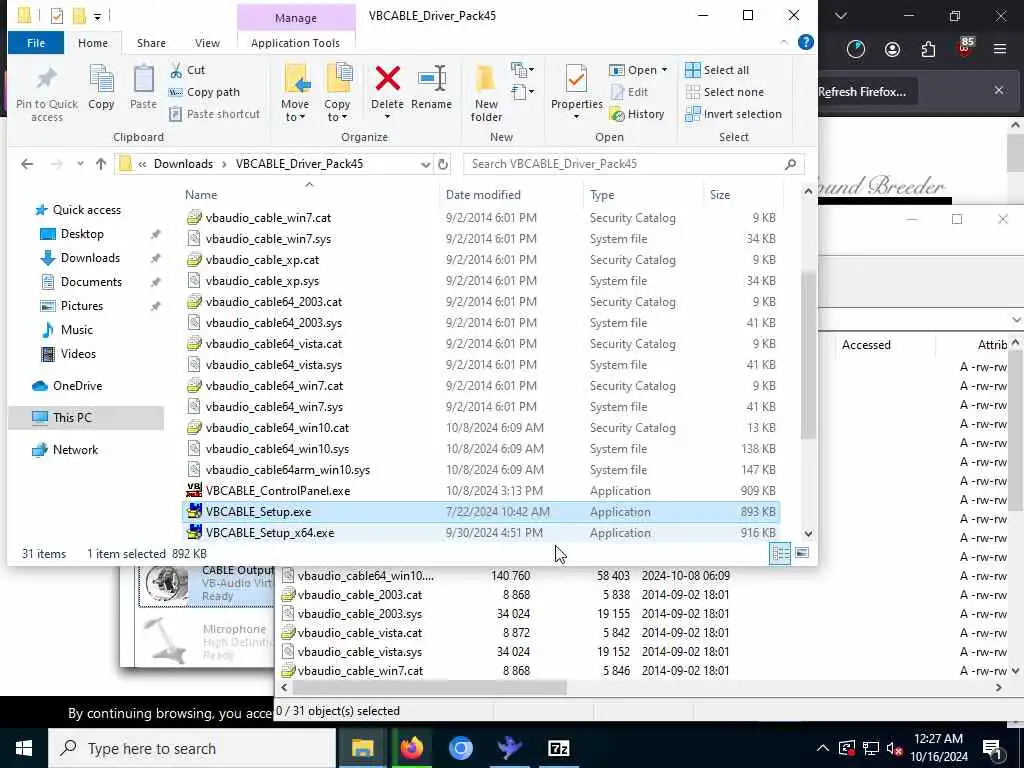The width and height of the screenshot is (1024, 768).
Task: Select VBCABLE_Setup_x64.exe file
Action: click(481, 533)
